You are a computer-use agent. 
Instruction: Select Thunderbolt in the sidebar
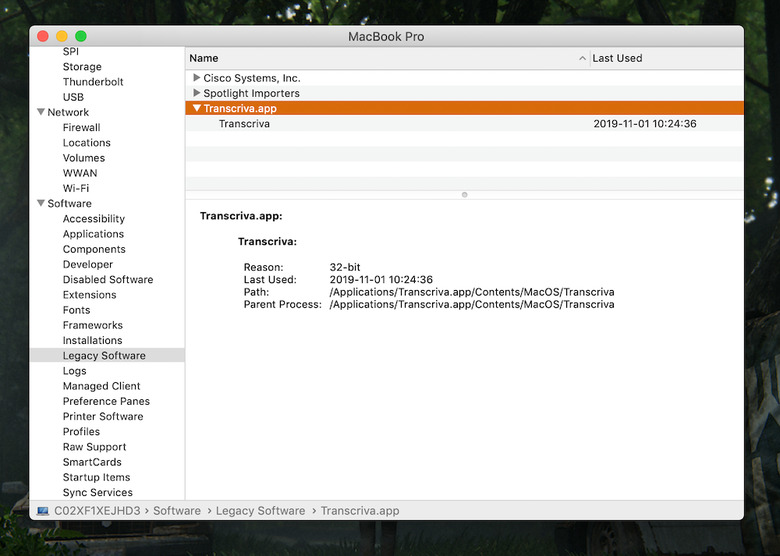pos(93,82)
